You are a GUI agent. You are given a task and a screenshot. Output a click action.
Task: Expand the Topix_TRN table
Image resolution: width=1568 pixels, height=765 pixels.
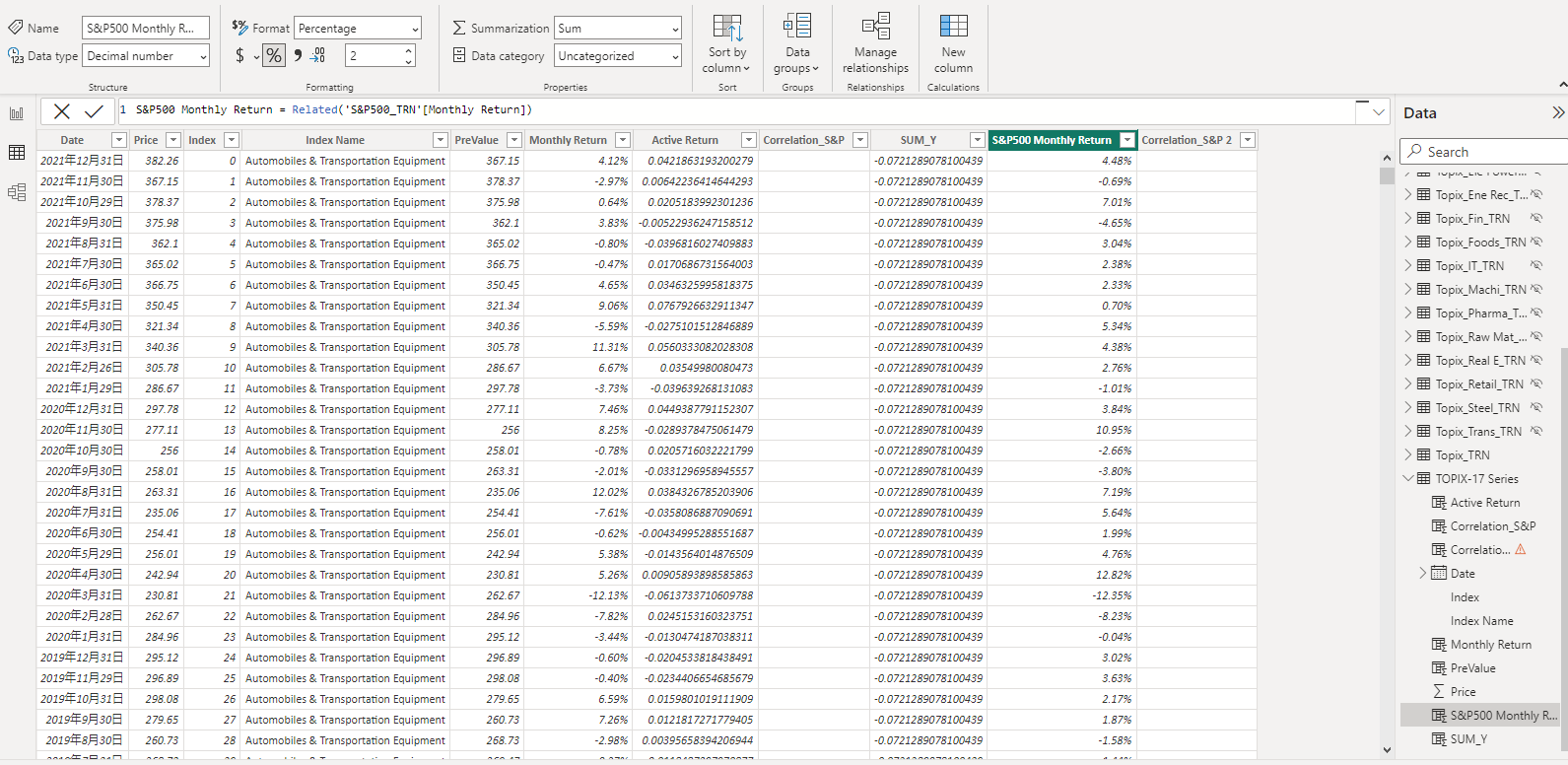(1408, 455)
